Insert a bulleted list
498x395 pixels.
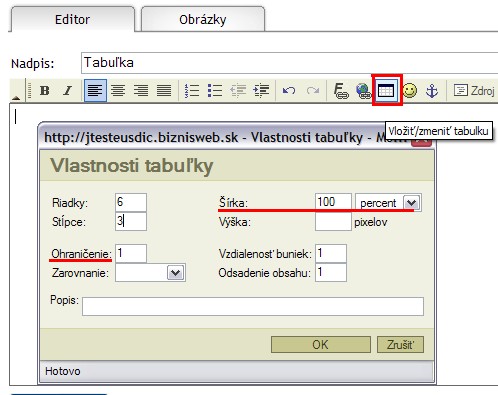215,91
